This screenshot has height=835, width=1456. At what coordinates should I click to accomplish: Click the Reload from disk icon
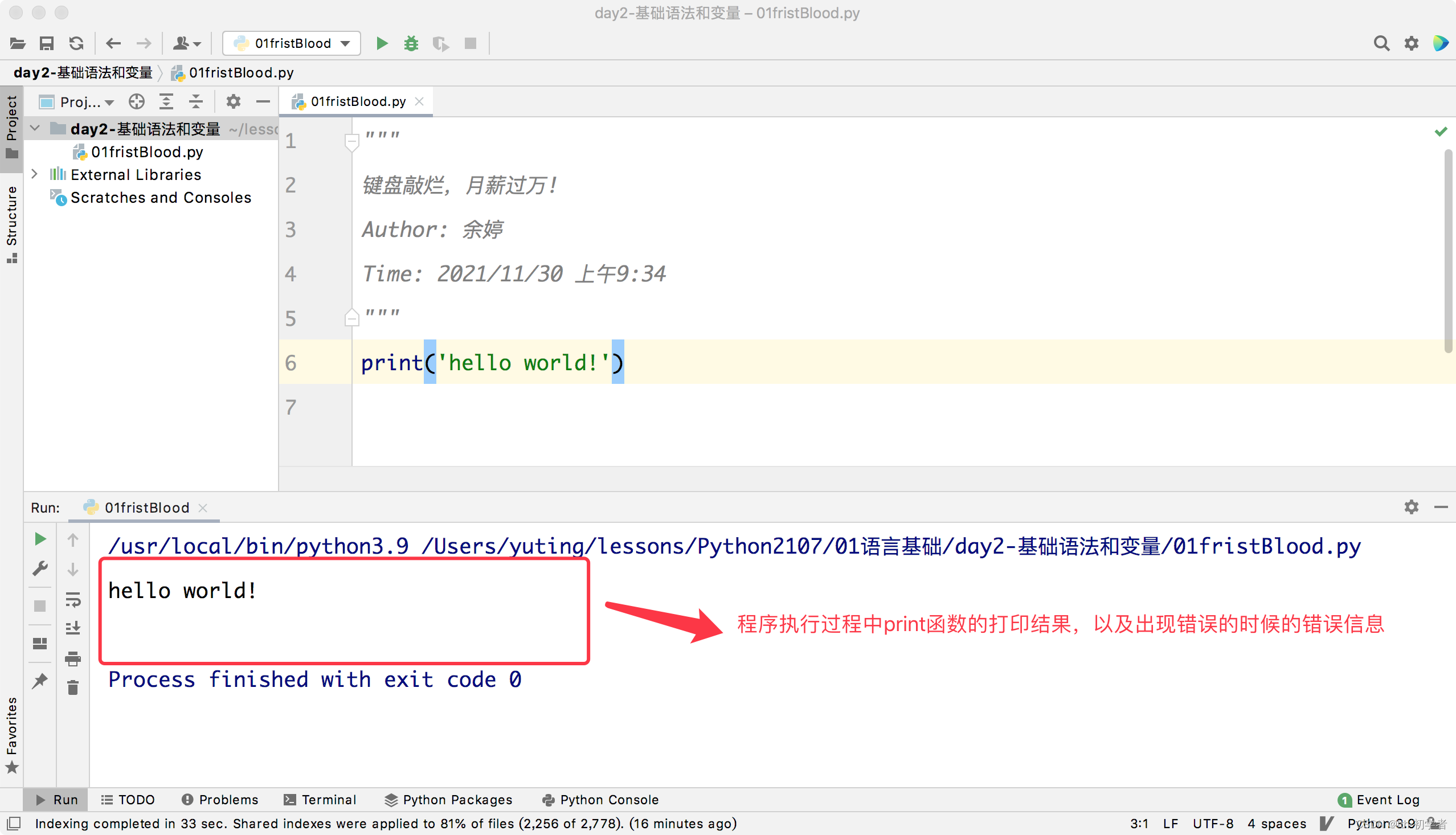(76, 44)
